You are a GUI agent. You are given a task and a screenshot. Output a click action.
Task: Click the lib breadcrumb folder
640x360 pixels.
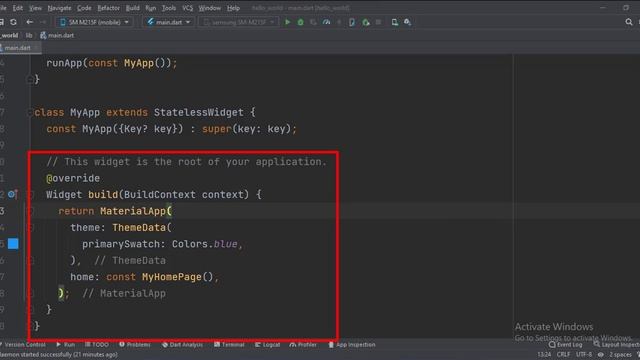coord(29,36)
